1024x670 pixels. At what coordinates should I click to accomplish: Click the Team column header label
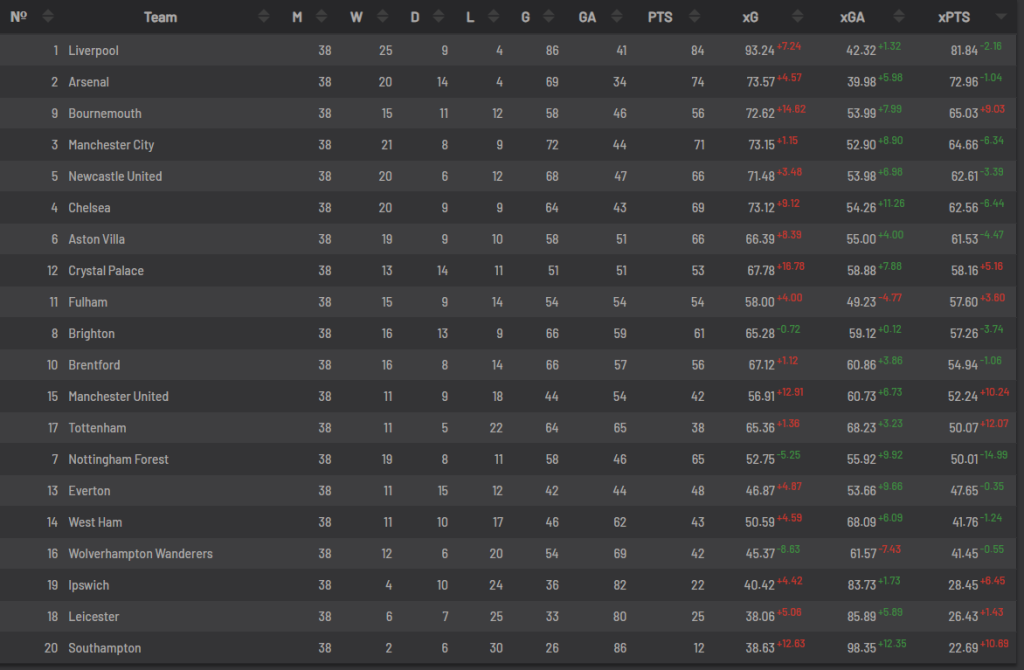pyautogui.click(x=160, y=17)
